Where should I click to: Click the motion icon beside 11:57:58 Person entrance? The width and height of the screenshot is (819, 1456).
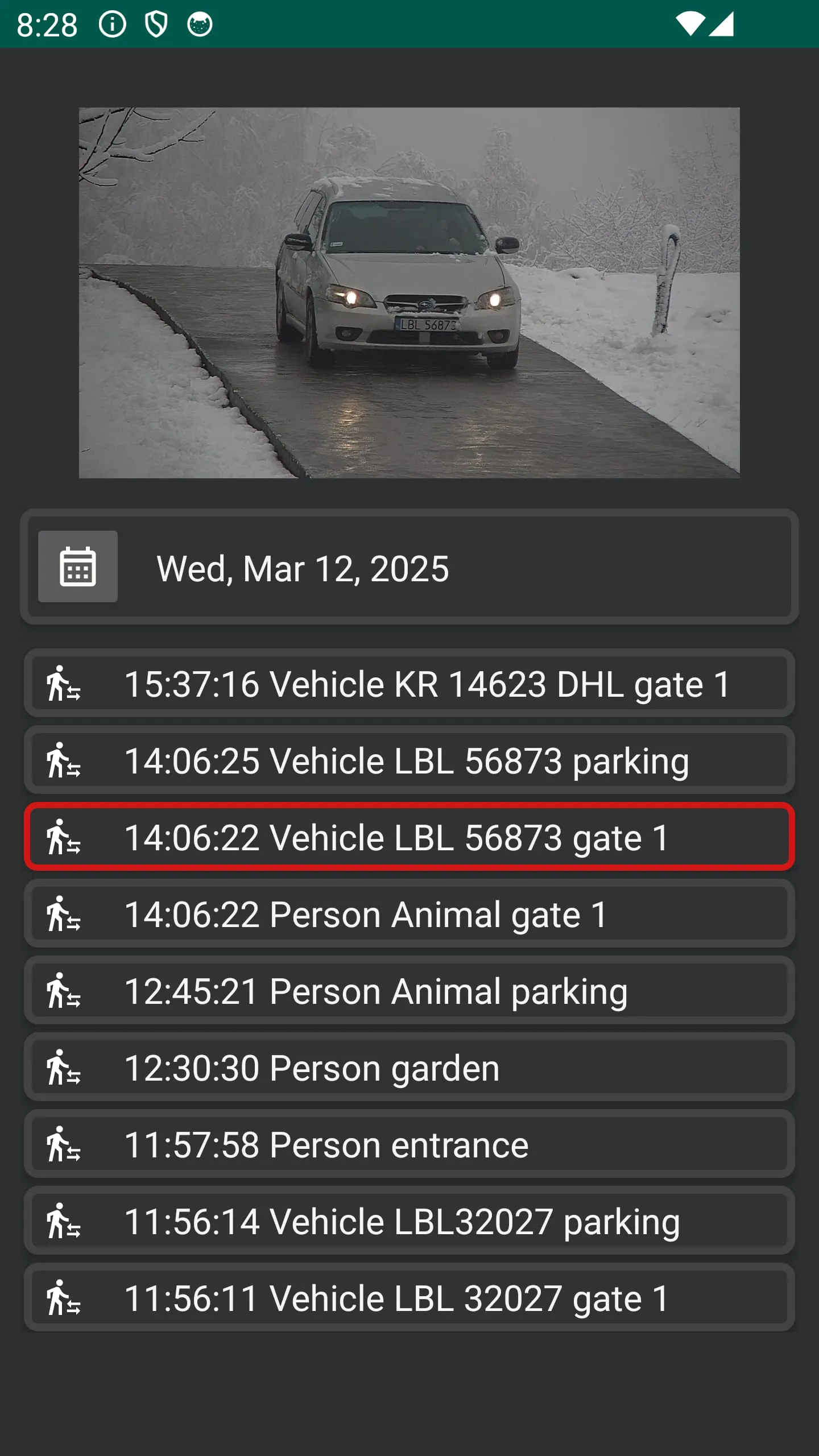[x=64, y=1144]
